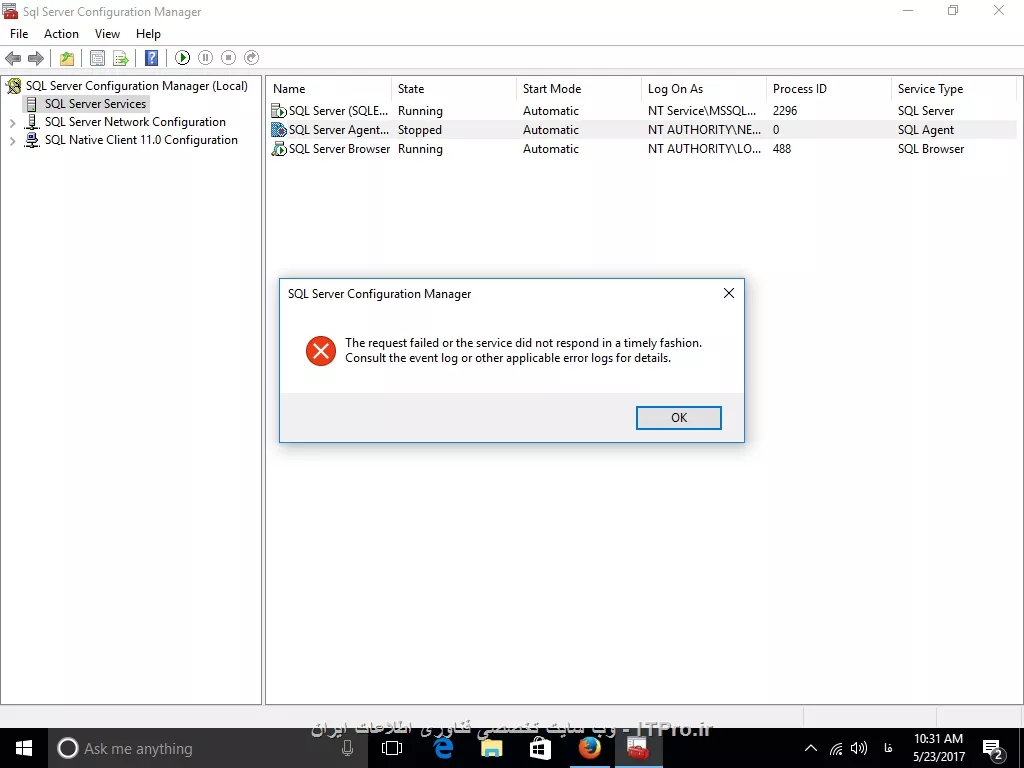Select SQL Server Services in tree
The image size is (1024, 768).
[95, 104]
